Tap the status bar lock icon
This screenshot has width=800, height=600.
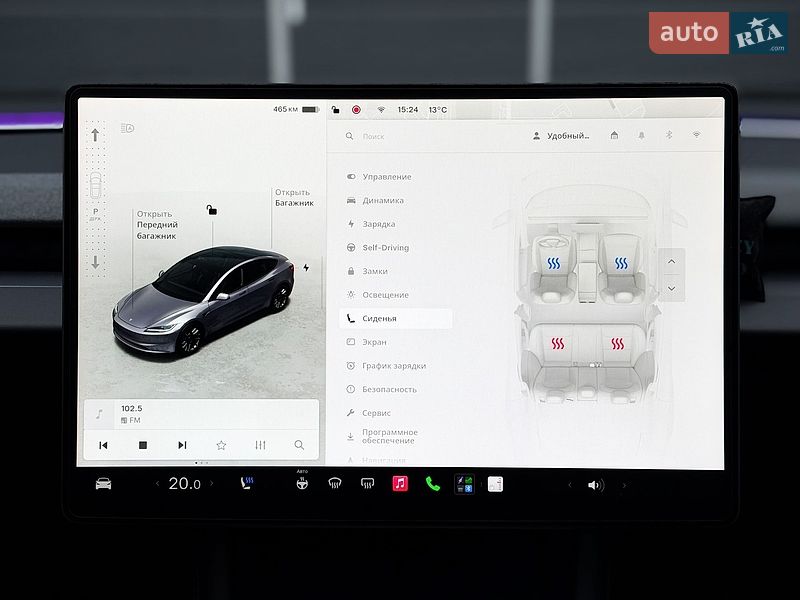click(x=335, y=110)
